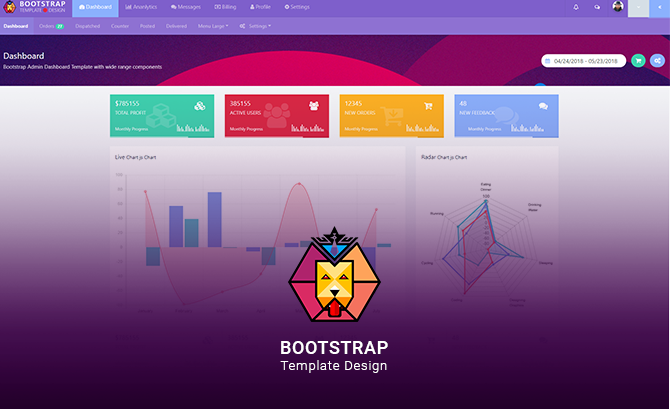Screen dimensions: 670x409
Task: Click the mini bar chart on New Orders card
Action: click(x=422, y=127)
